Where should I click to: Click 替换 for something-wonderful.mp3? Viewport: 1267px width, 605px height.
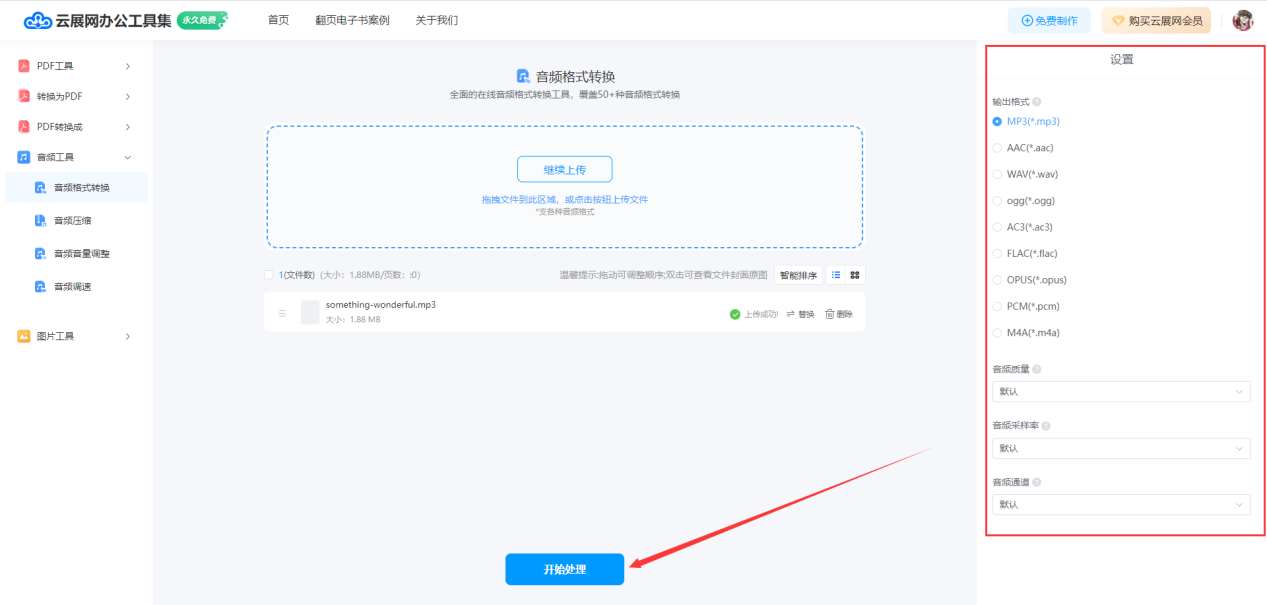[x=801, y=314]
